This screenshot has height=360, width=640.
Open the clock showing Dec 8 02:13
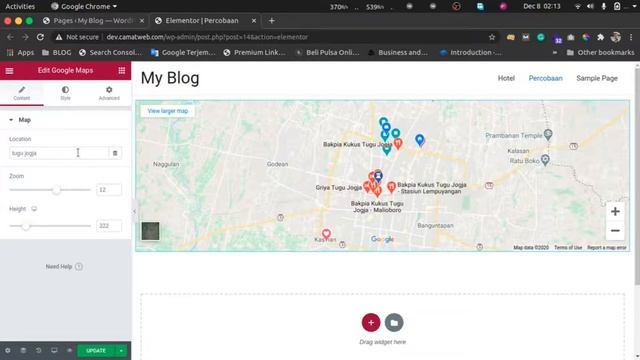[x=542, y=6]
